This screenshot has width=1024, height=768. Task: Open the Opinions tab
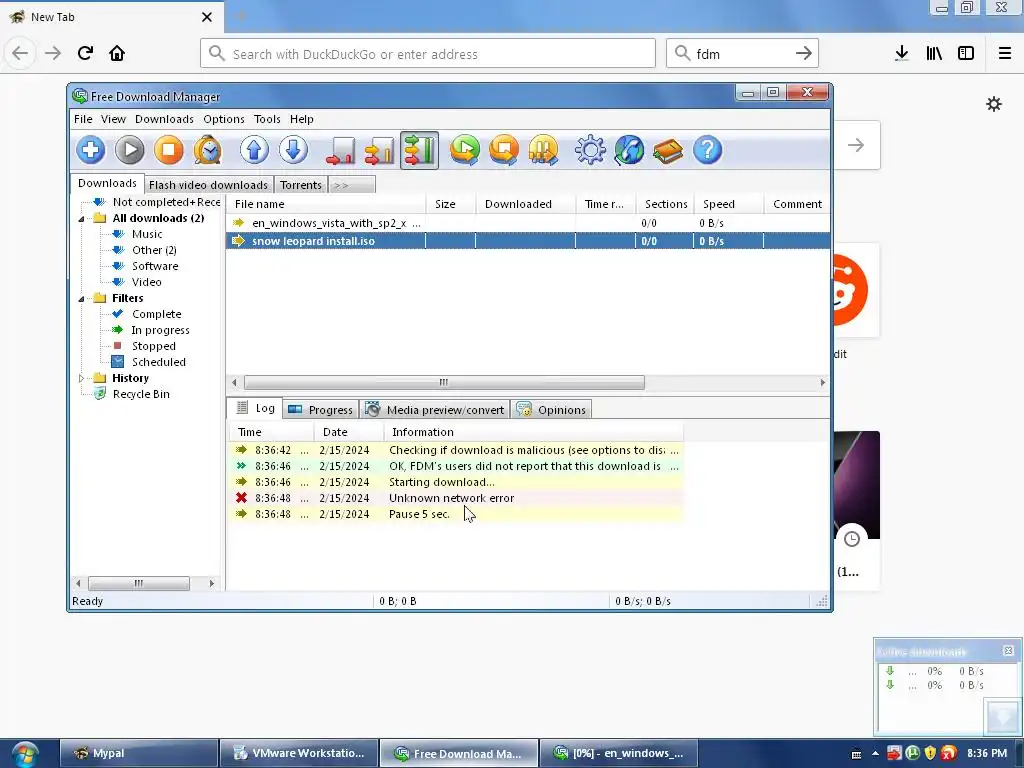click(551, 409)
